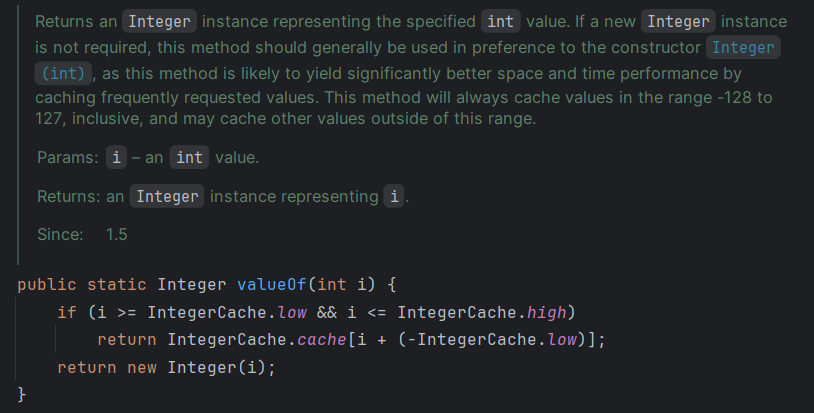
Task: Click the 'i' code tag ending the Returns line
Action: (x=395, y=196)
